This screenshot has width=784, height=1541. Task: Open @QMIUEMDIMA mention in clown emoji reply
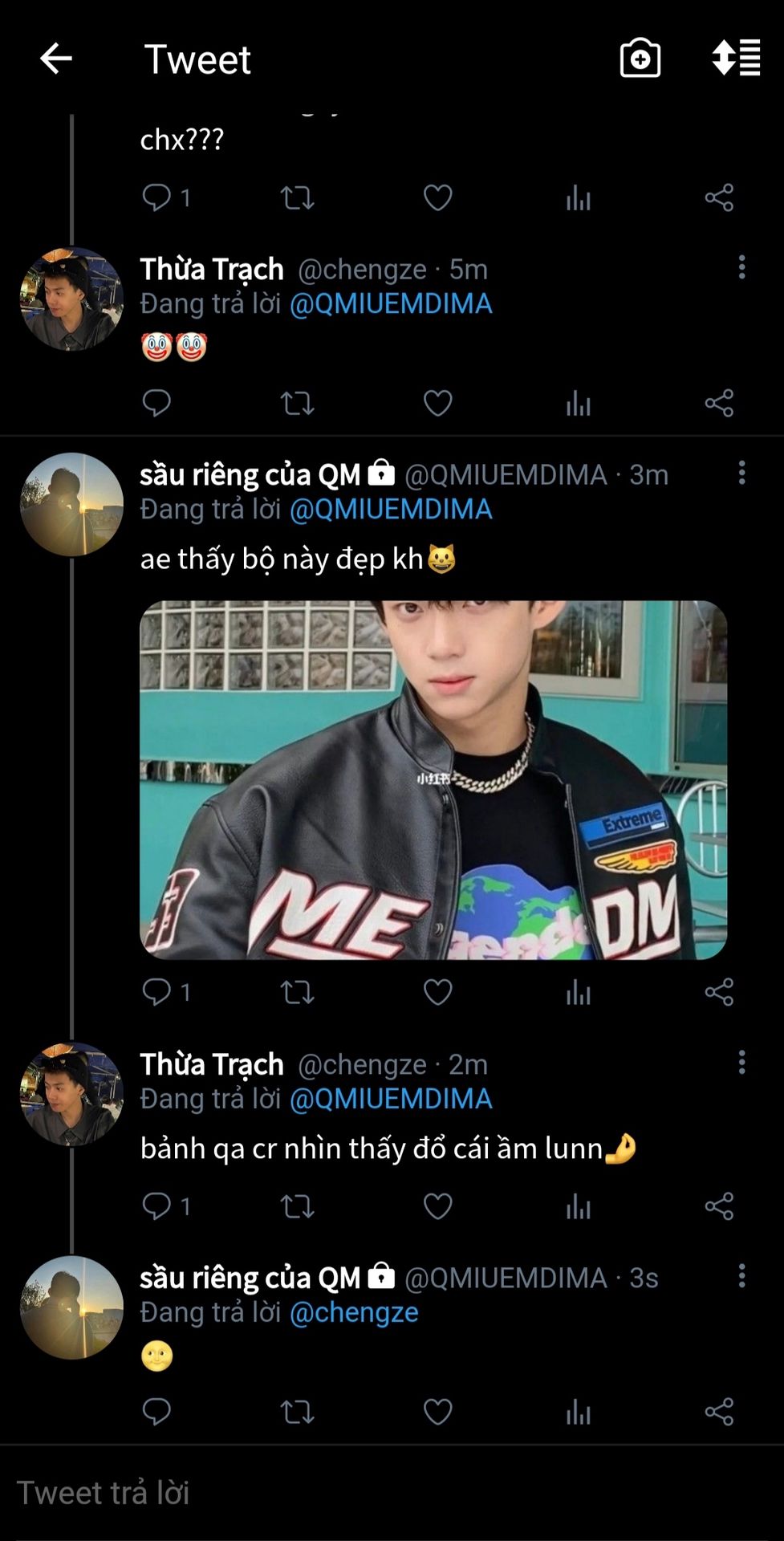coord(391,304)
